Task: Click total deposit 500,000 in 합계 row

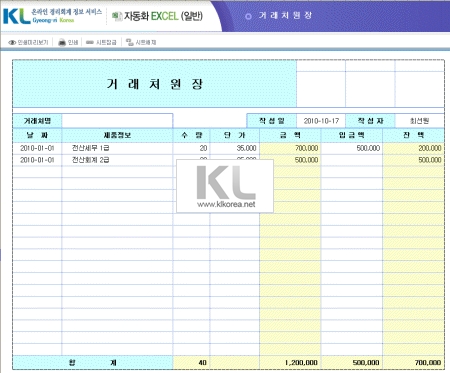Action: click(352, 363)
